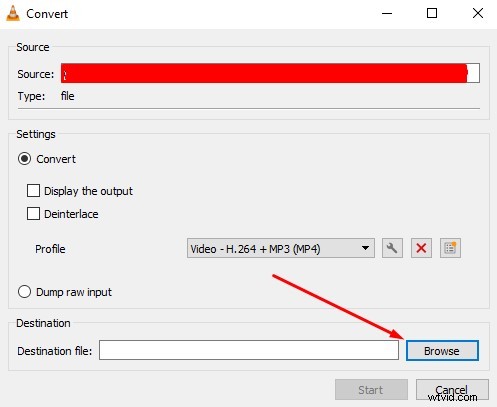Open the edit profile wrench icon

coord(392,248)
